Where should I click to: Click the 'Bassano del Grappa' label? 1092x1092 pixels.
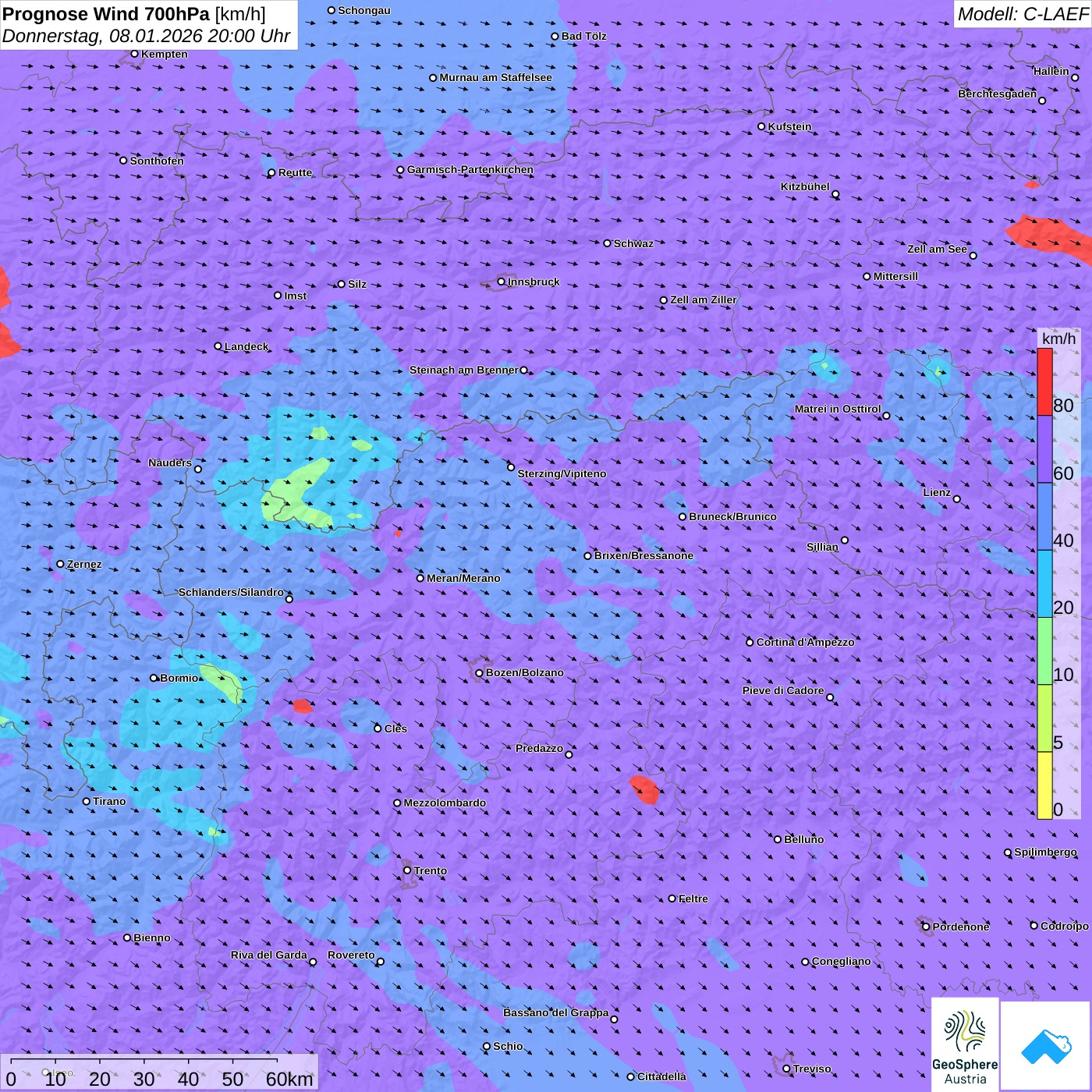[556, 1012]
